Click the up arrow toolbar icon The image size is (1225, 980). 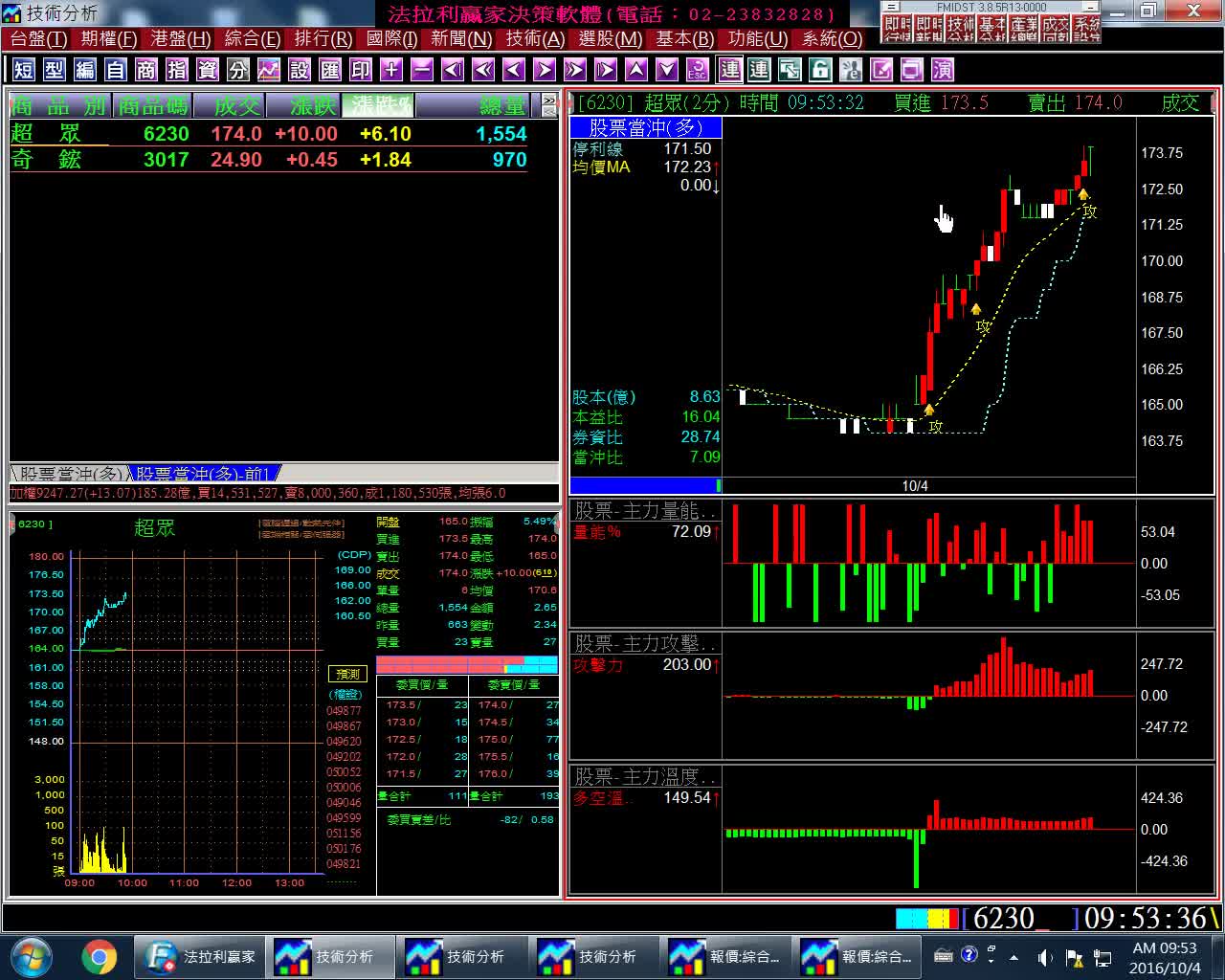(x=636, y=70)
